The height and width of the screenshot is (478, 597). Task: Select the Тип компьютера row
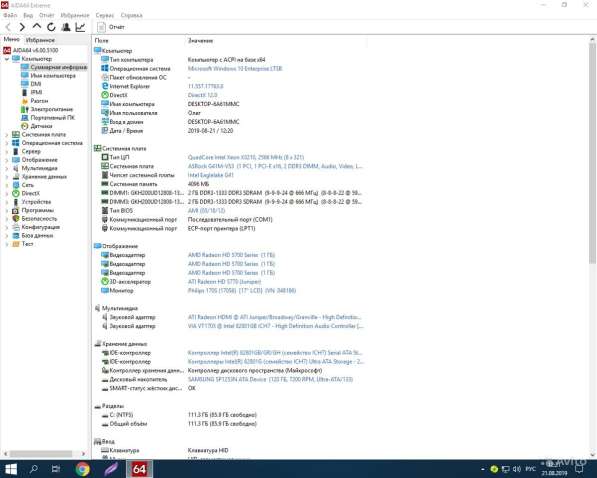pos(230,60)
